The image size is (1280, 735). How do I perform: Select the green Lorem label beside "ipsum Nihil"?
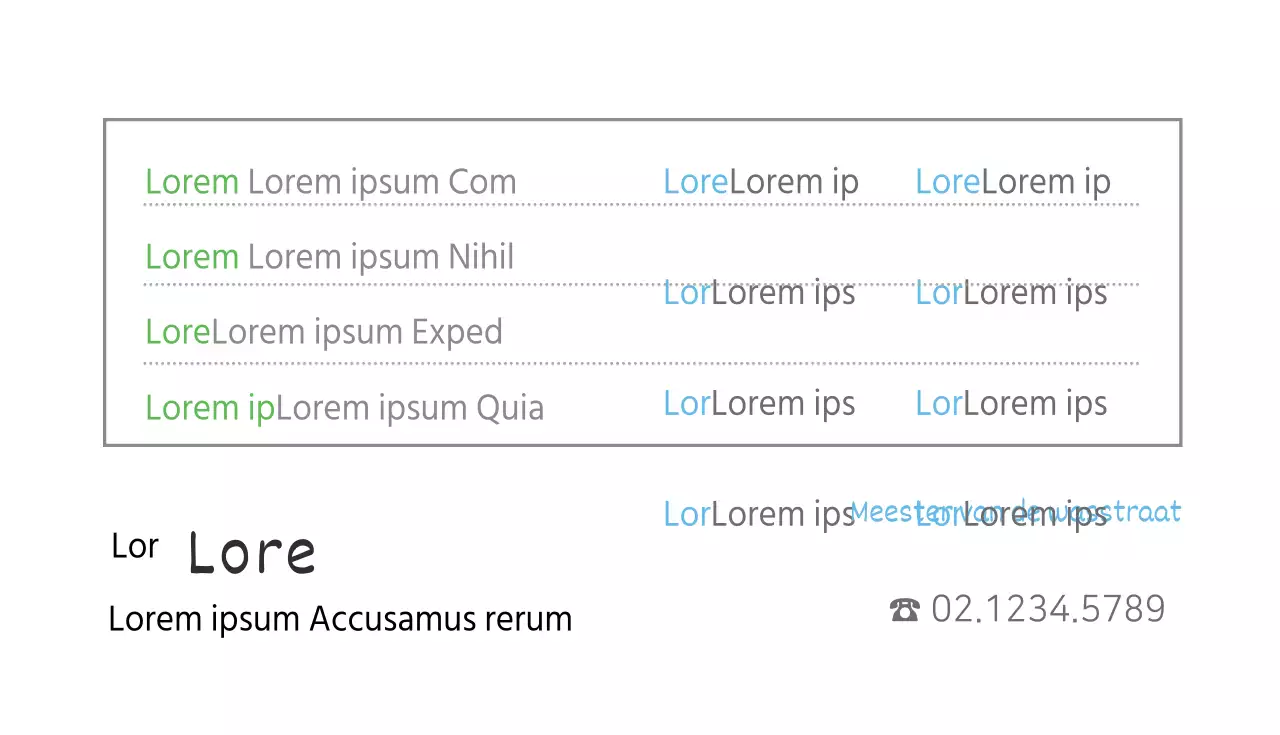[192, 257]
